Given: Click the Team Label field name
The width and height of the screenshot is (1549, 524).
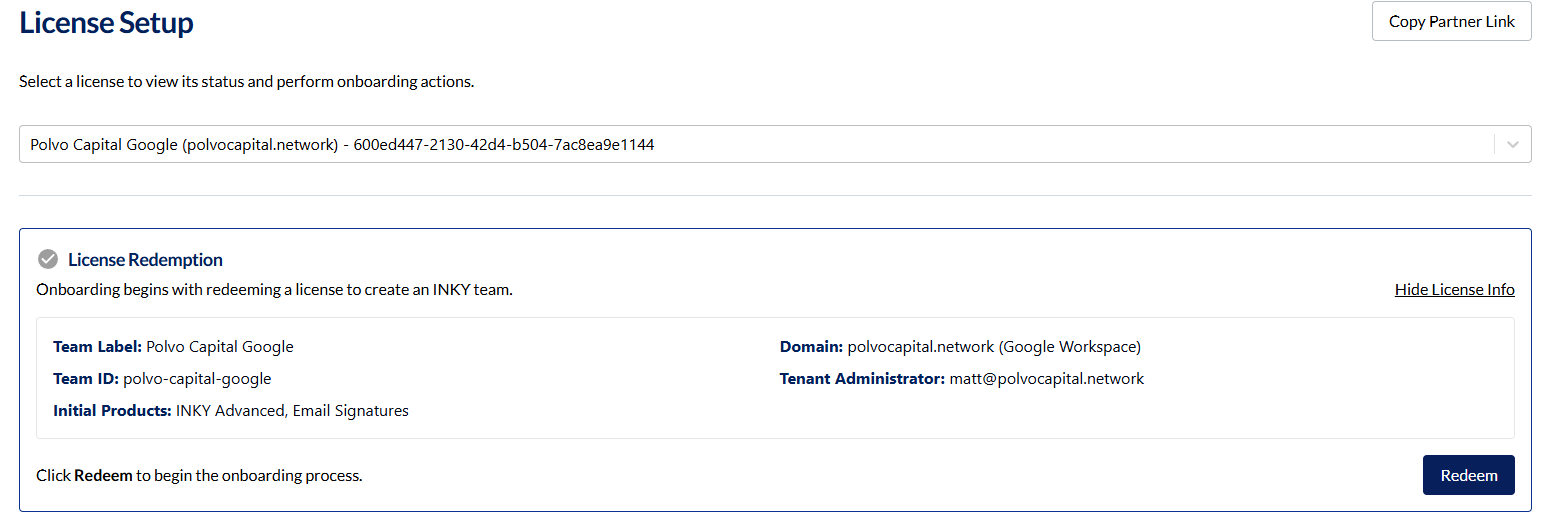Looking at the screenshot, I should tap(97, 347).
